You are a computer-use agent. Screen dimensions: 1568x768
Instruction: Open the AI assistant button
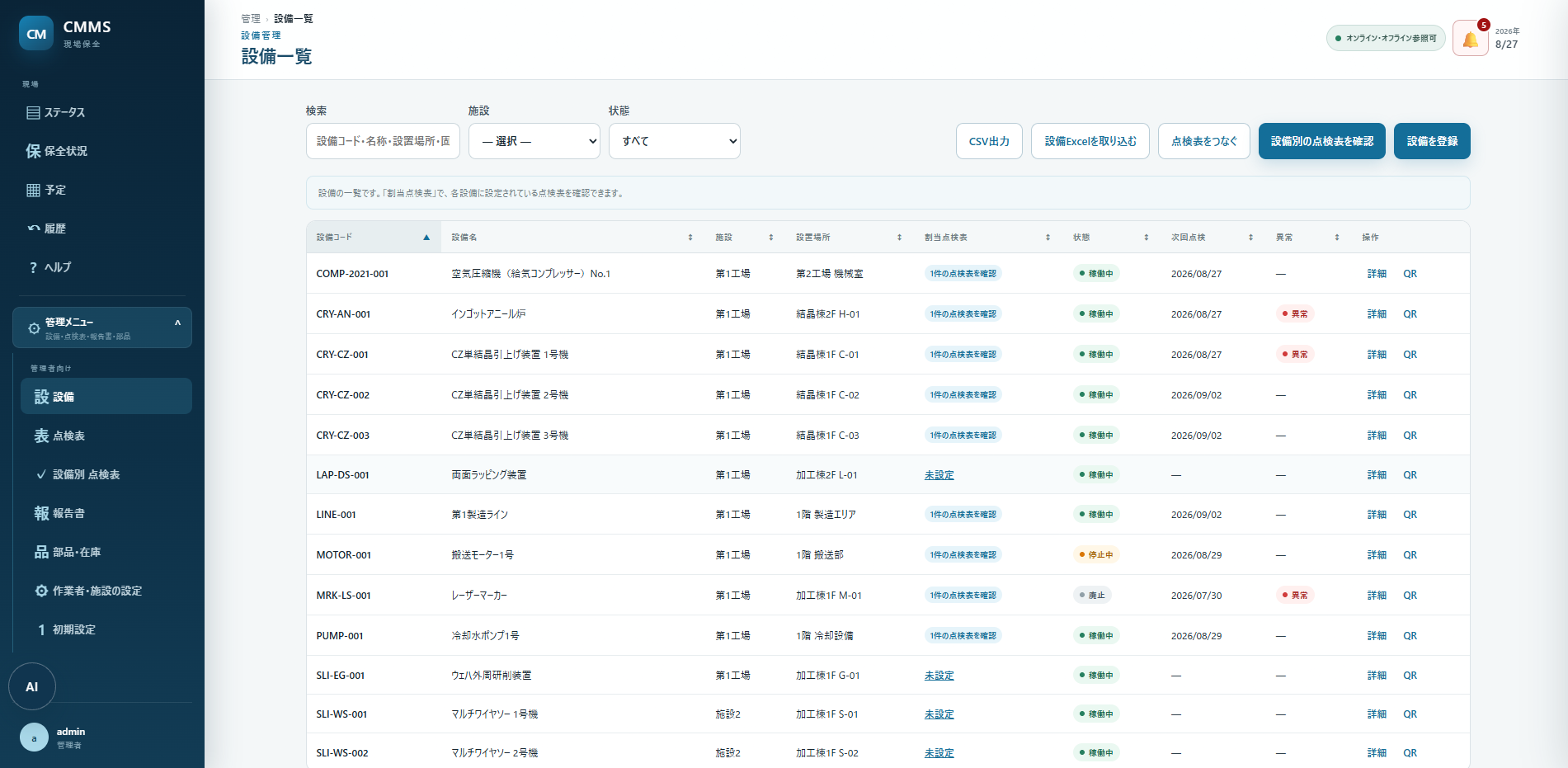(32, 686)
